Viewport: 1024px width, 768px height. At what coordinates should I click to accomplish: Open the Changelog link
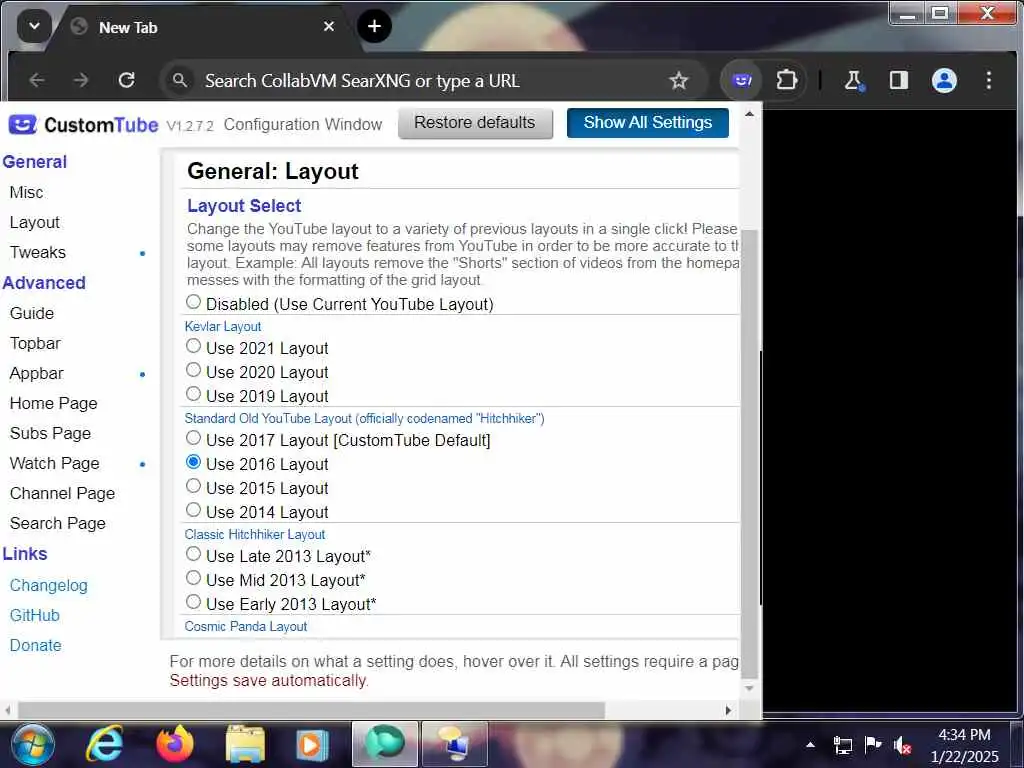(48, 585)
